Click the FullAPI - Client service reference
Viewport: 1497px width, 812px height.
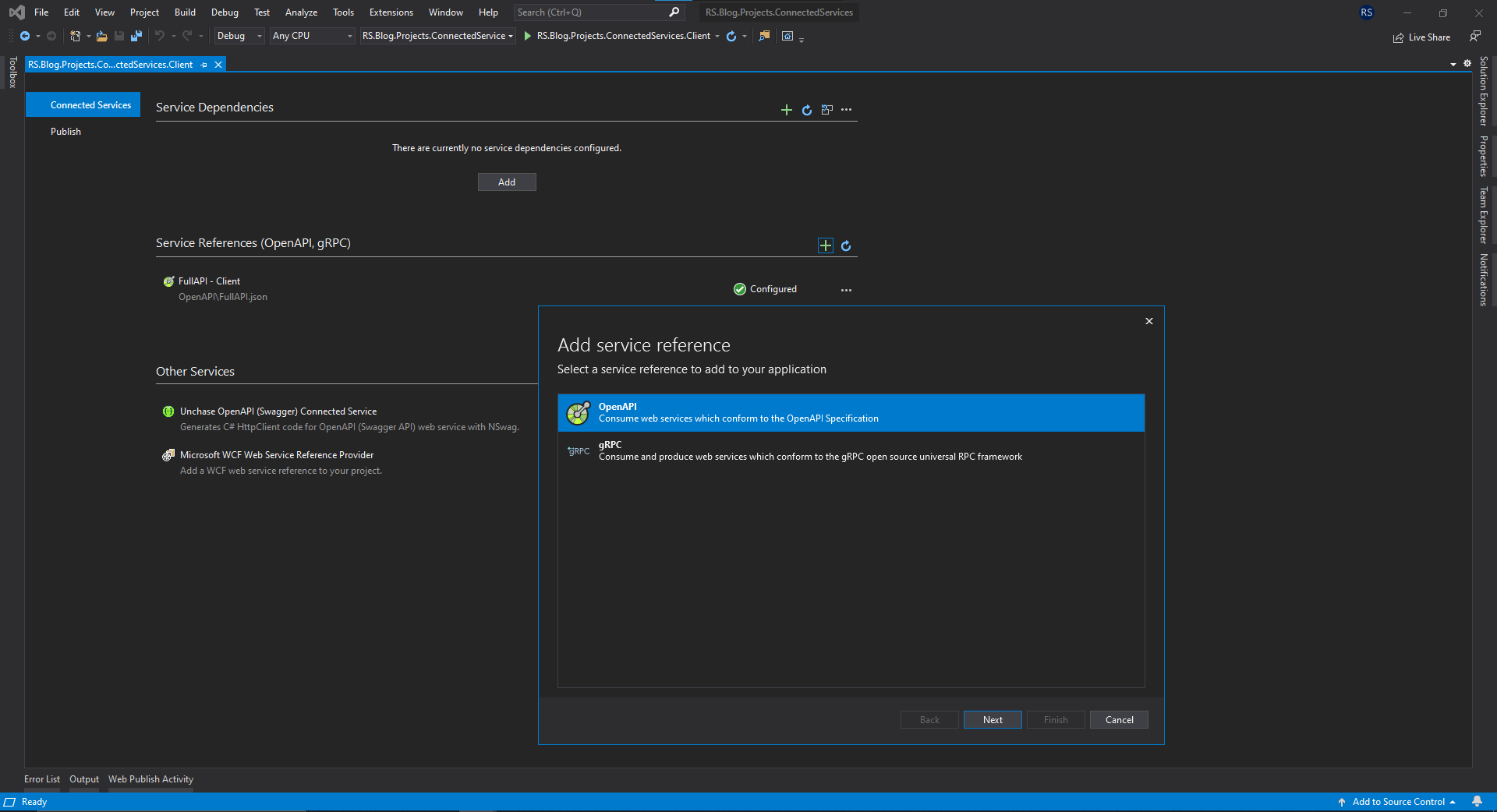[209, 281]
